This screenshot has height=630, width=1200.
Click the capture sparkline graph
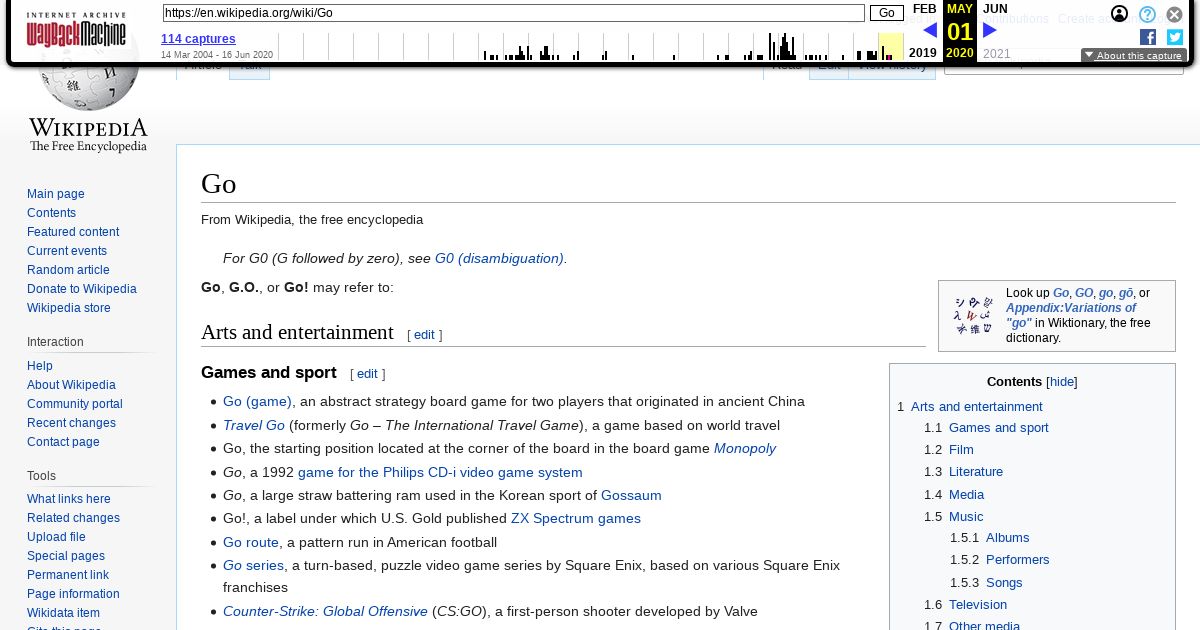(x=590, y=46)
